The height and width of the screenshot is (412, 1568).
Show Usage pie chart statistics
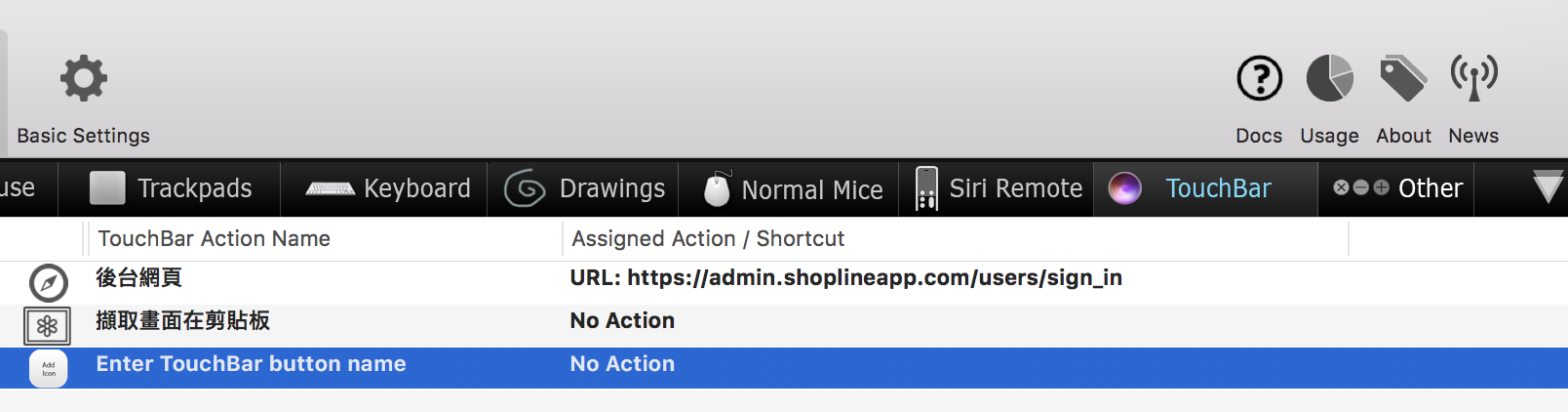[x=1329, y=78]
